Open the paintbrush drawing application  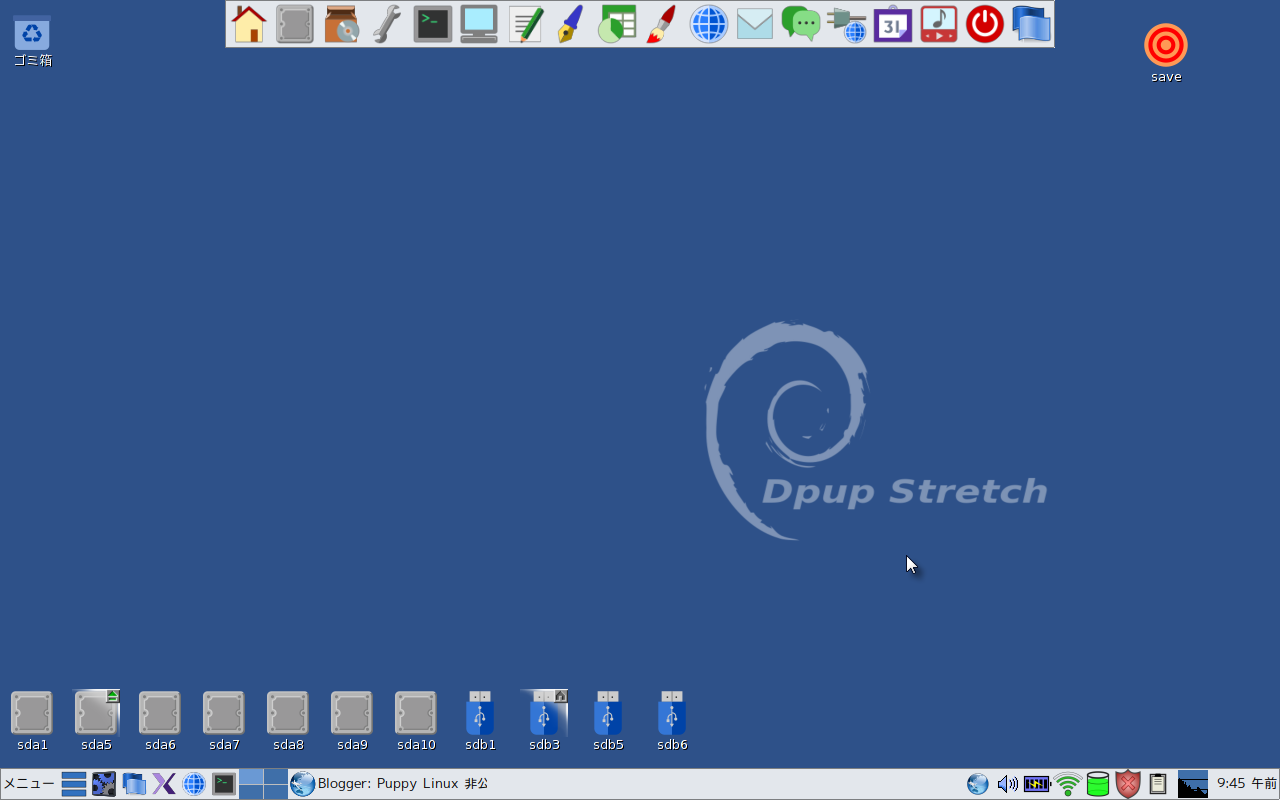tap(661, 23)
